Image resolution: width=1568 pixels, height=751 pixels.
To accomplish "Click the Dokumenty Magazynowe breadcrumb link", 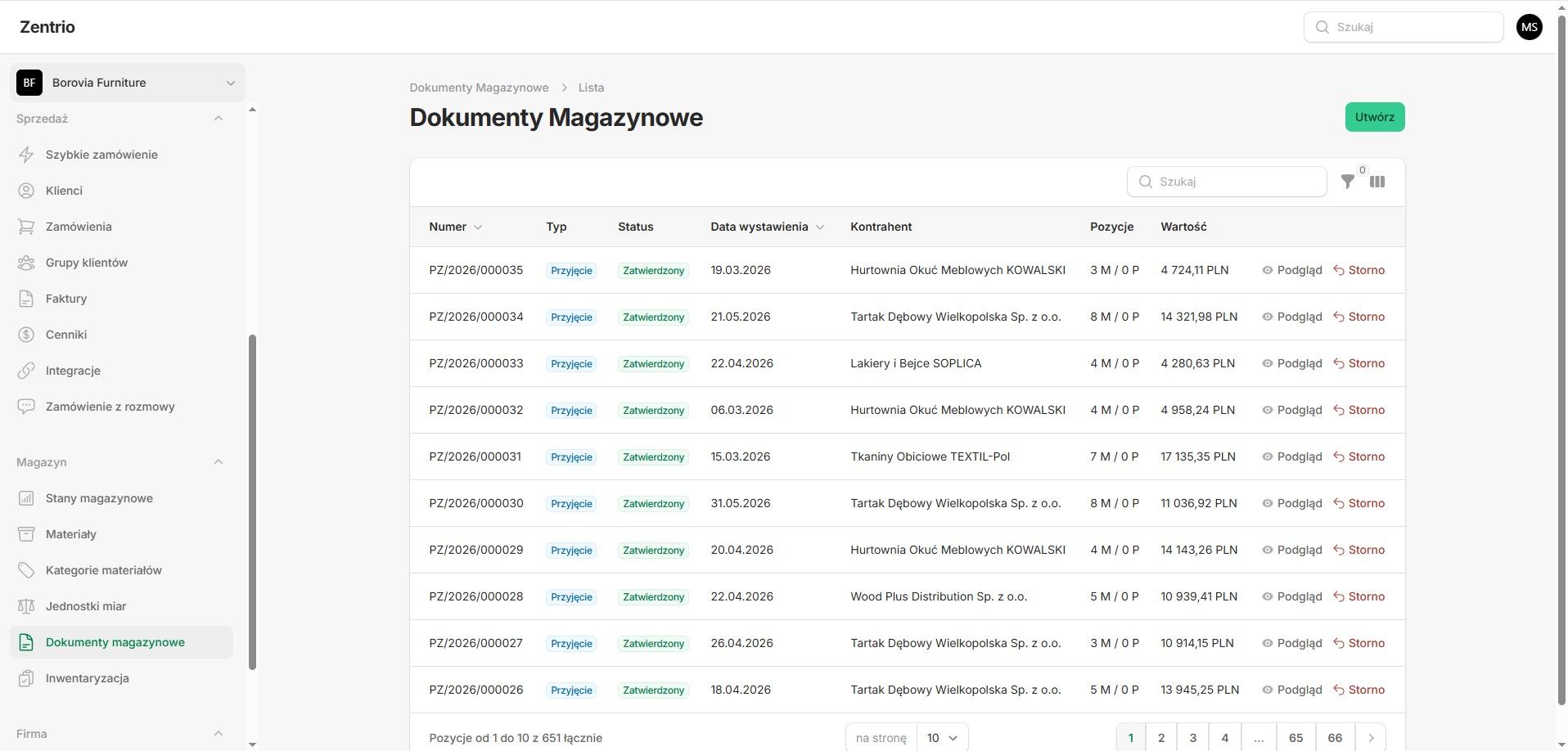I will (x=479, y=88).
